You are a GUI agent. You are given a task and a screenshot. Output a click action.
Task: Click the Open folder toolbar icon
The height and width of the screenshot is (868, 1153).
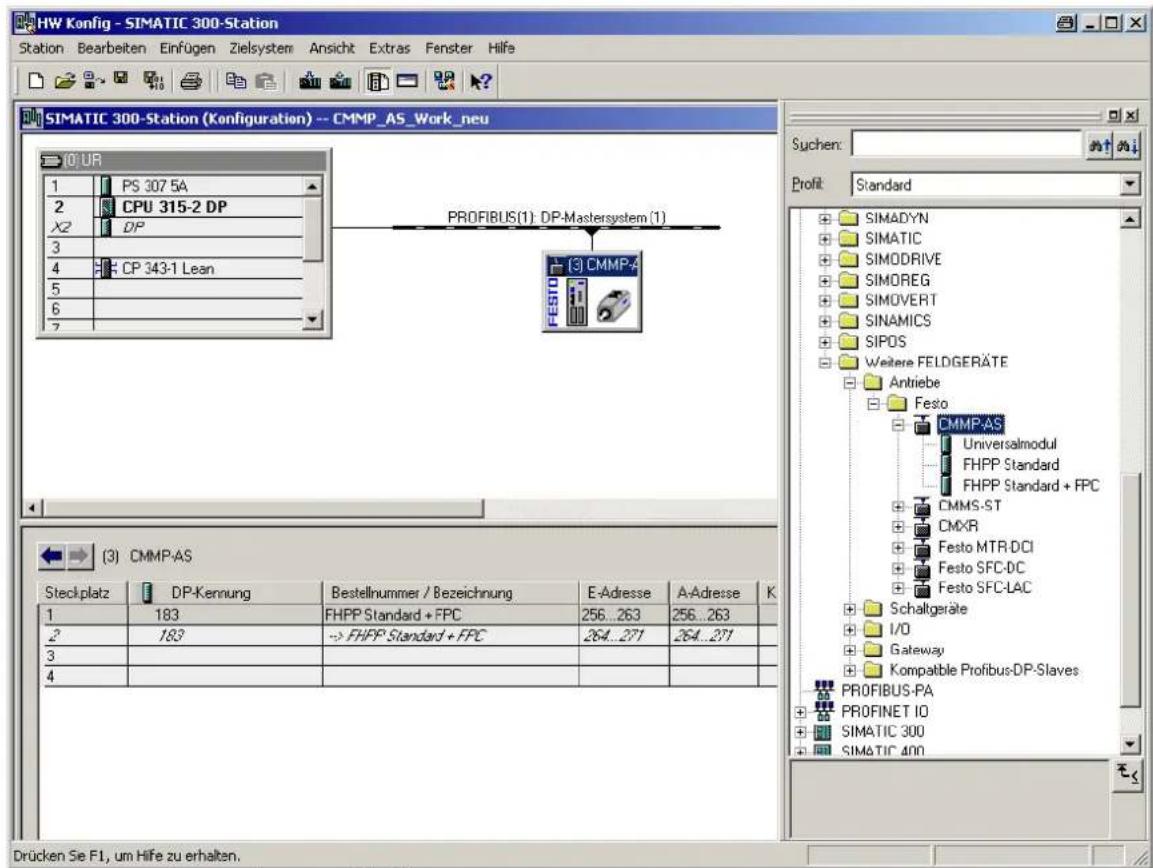64,81
